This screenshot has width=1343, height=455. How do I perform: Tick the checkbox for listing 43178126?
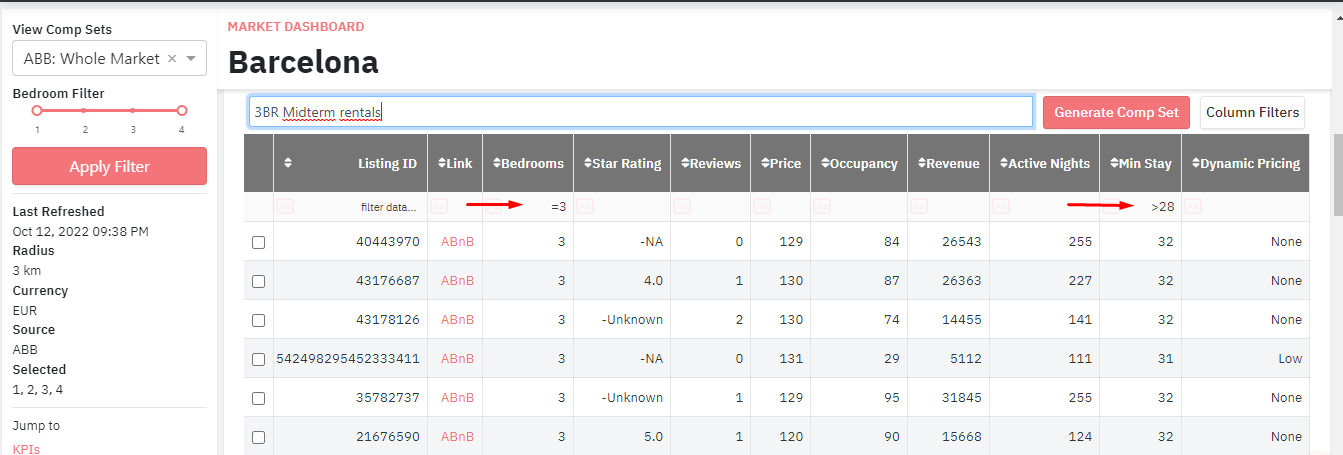(258, 320)
